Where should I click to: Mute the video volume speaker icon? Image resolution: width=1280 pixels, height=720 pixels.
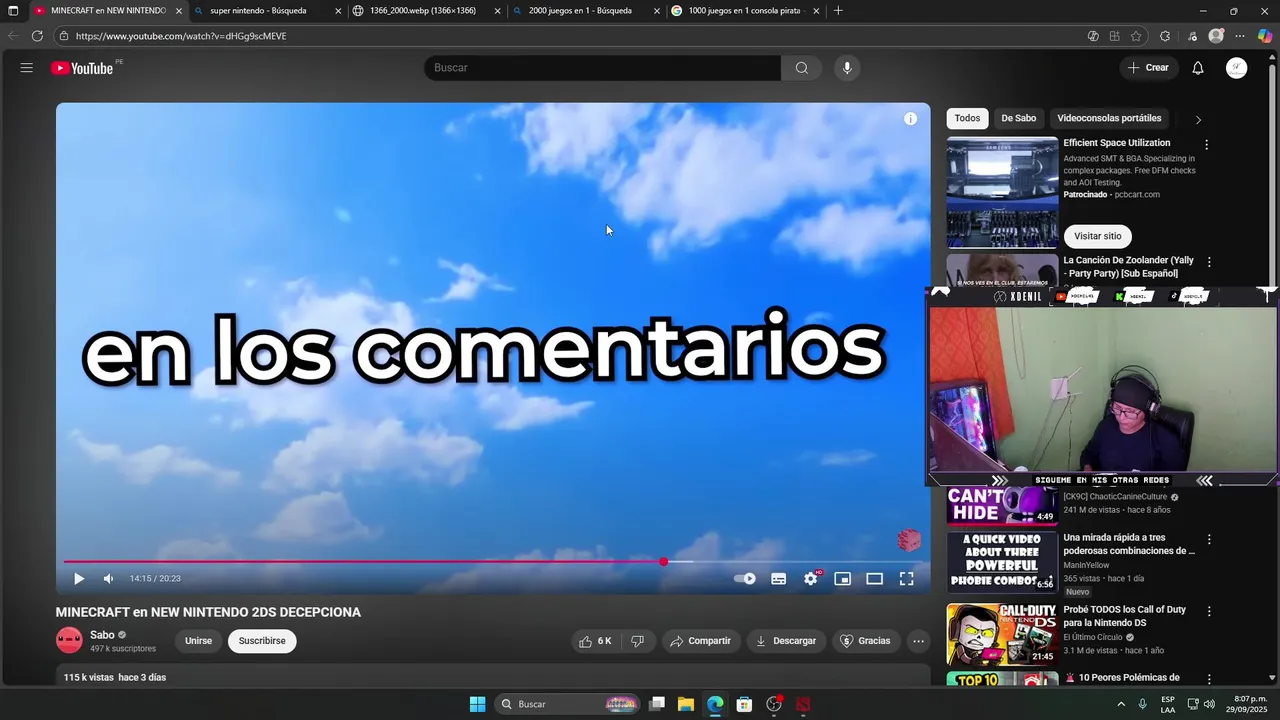point(108,579)
